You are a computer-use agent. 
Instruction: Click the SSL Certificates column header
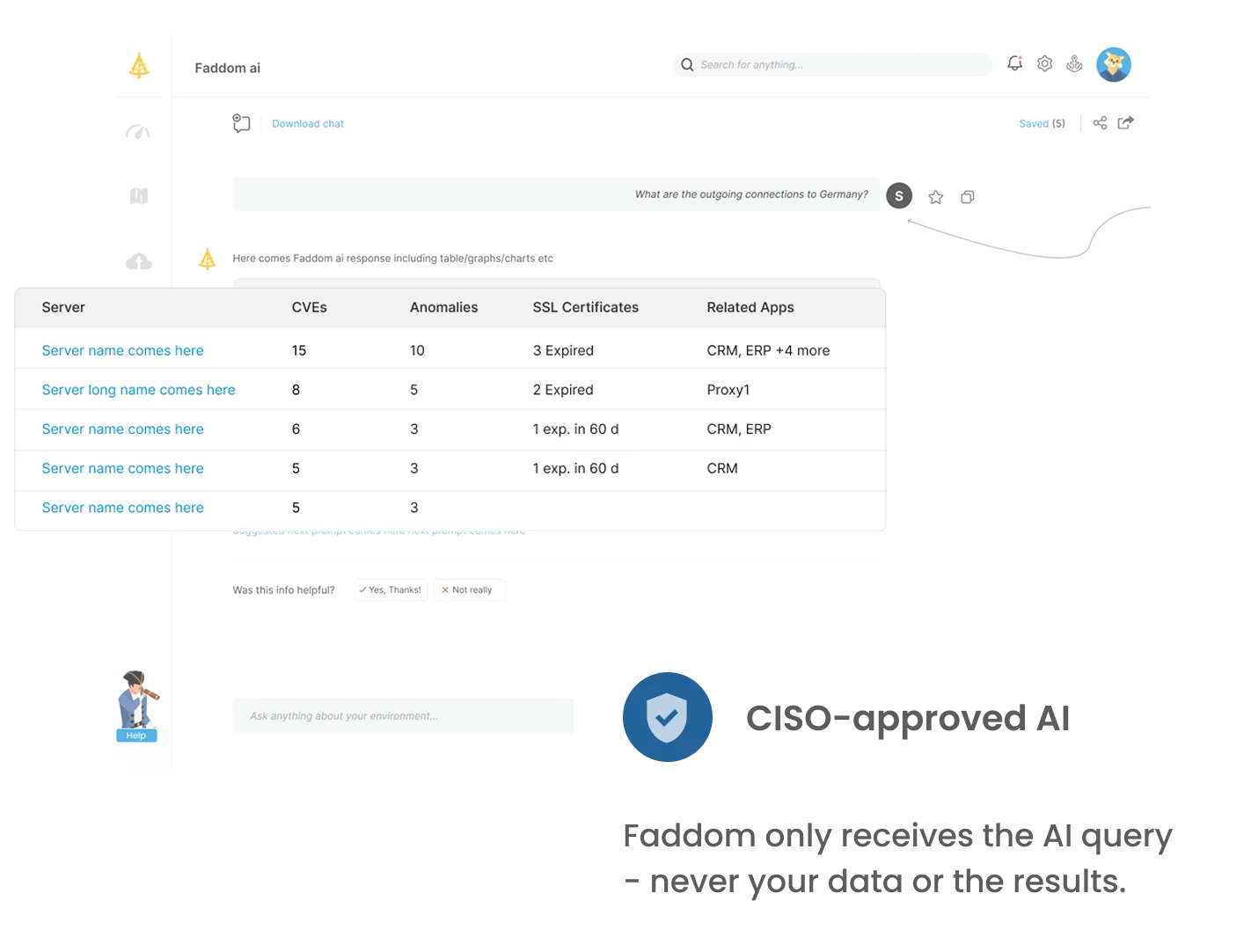586,307
